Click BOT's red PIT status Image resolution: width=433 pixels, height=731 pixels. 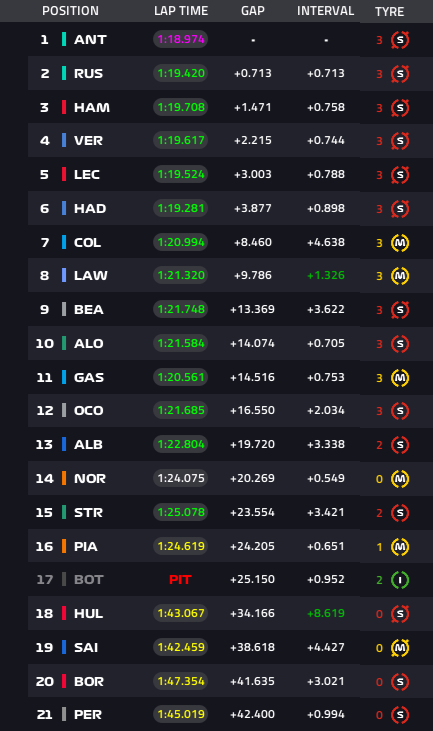(180, 579)
